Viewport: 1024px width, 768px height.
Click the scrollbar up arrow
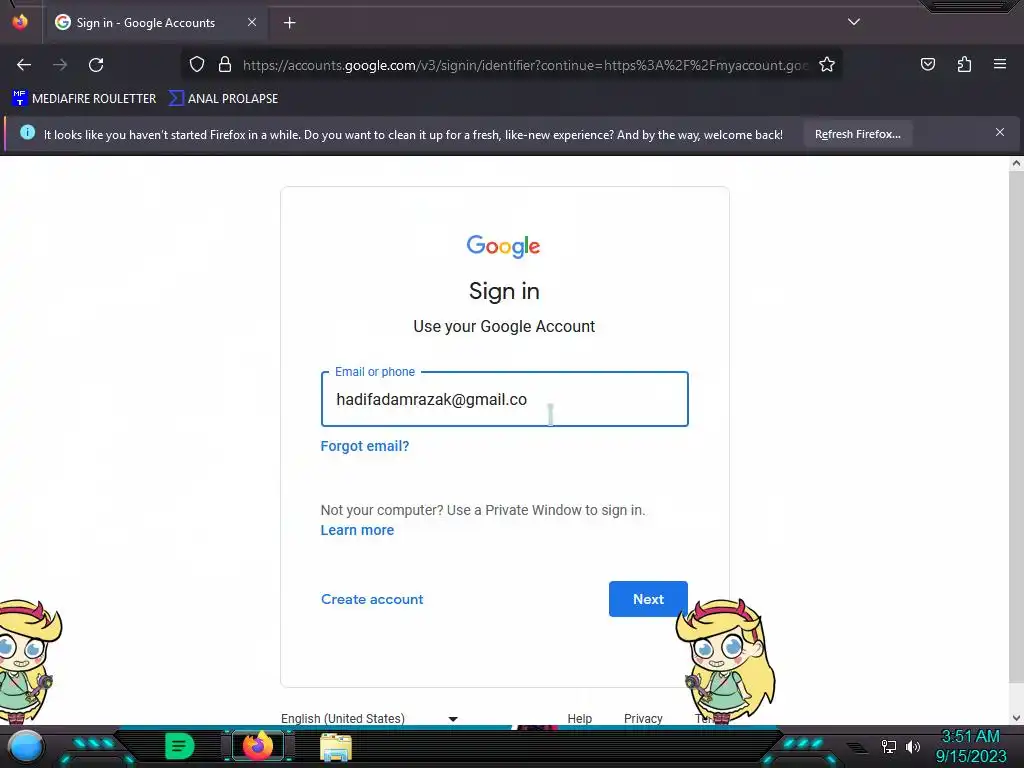(1016, 164)
